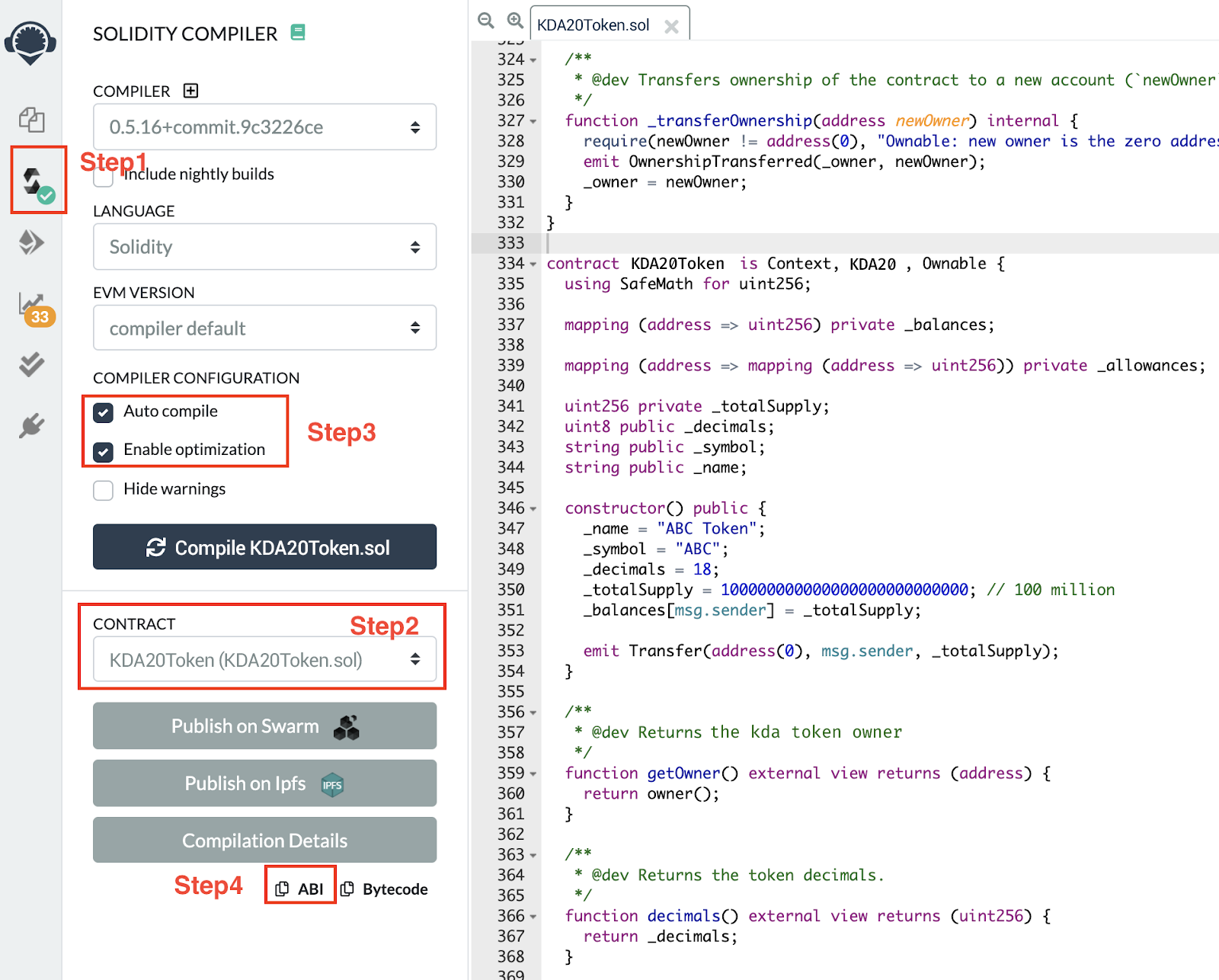Open the compiler documentation book icon

click(x=298, y=32)
